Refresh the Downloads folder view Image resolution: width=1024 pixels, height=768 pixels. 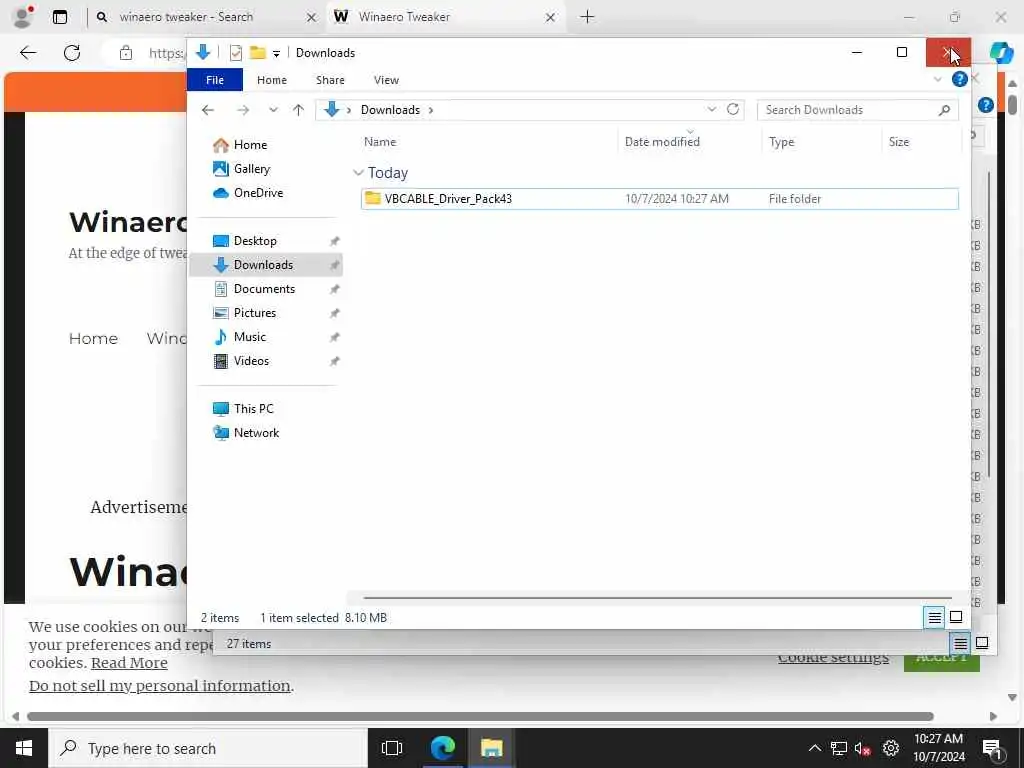pos(733,109)
